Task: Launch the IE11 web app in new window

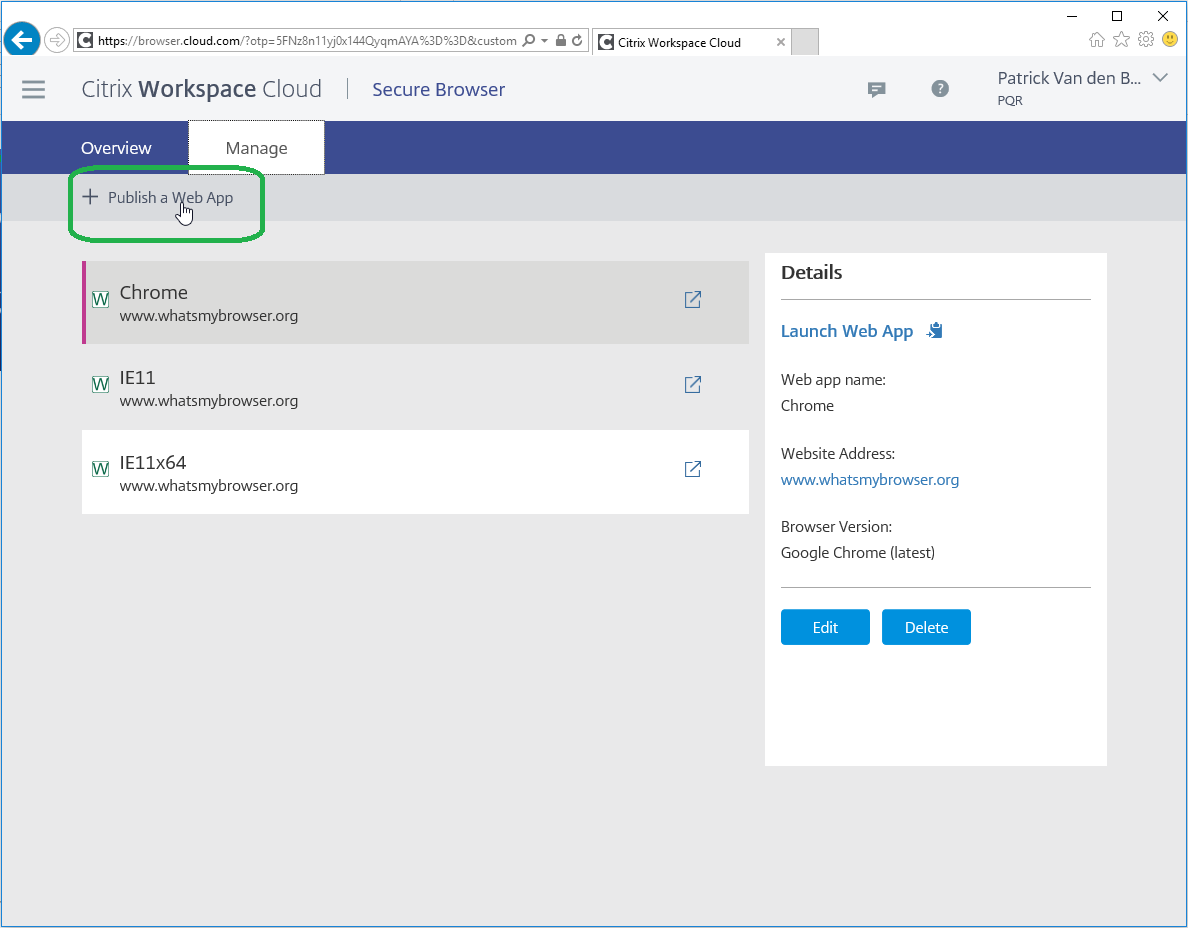Action: pos(692,384)
